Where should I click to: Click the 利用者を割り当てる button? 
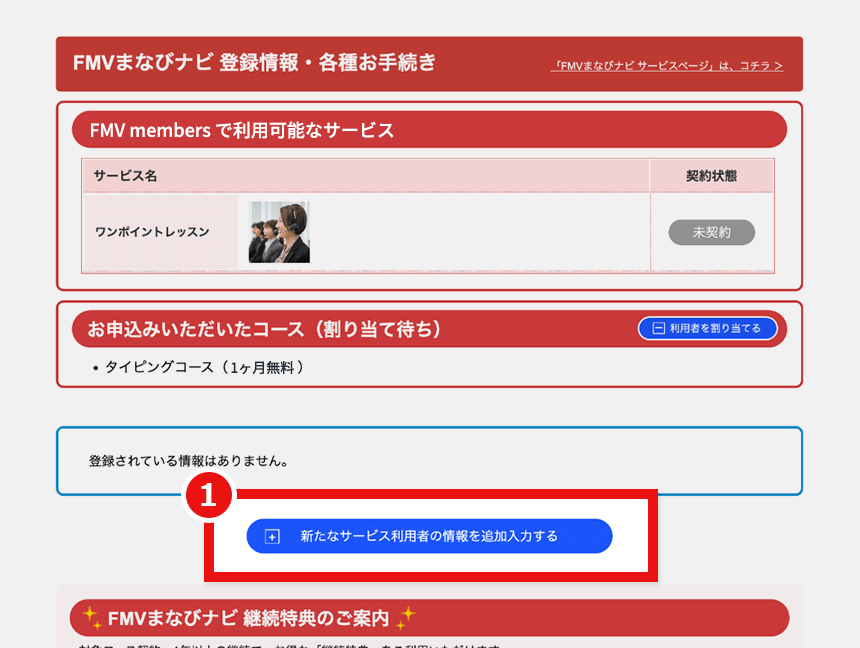707,328
